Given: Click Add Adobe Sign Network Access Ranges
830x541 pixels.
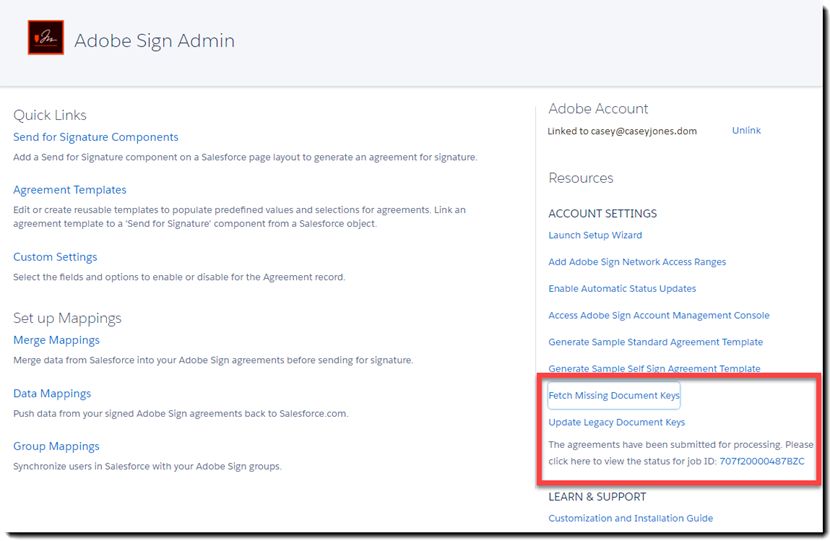Looking at the screenshot, I should [x=637, y=262].
